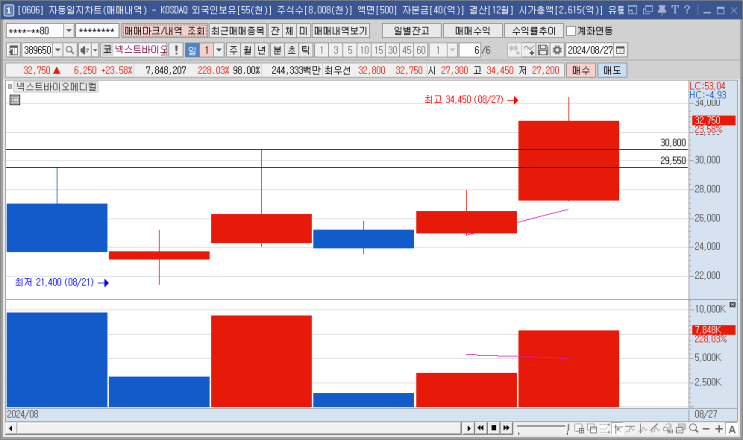The image size is (743, 440).
Task: Click the horizontal chart scrollbar track
Action: click(x=239, y=428)
